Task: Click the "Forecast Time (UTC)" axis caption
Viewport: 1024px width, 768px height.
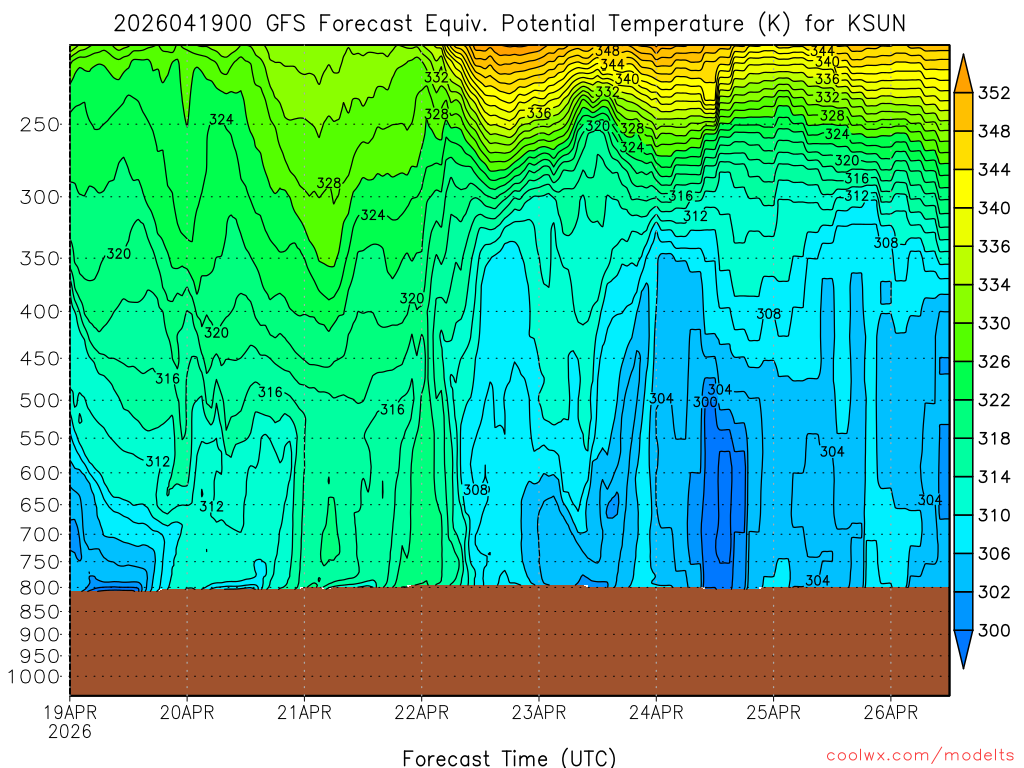Action: [x=509, y=758]
